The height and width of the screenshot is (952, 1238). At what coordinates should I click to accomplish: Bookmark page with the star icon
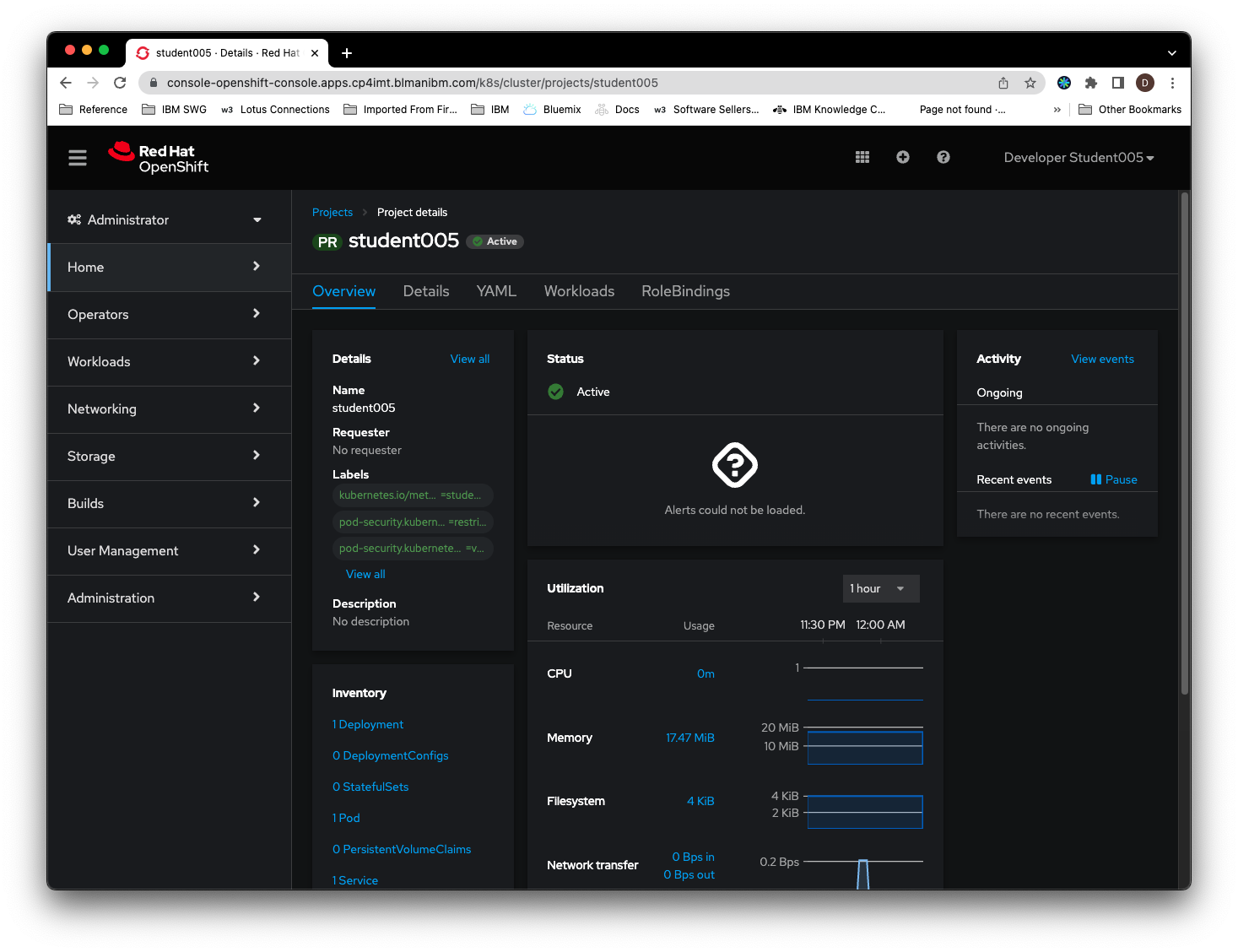(x=1030, y=83)
